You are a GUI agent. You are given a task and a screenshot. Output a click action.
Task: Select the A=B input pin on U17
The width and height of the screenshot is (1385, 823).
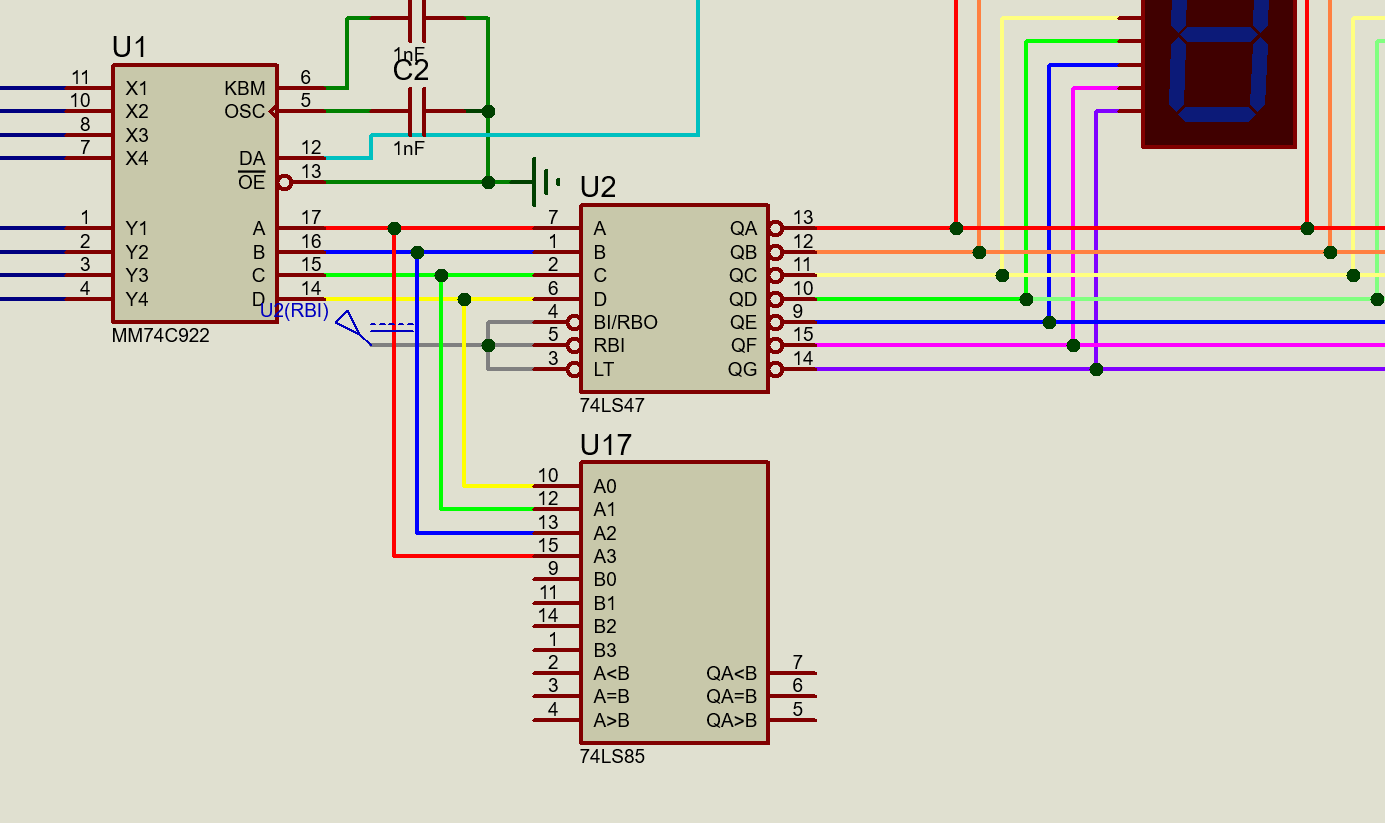click(x=556, y=696)
